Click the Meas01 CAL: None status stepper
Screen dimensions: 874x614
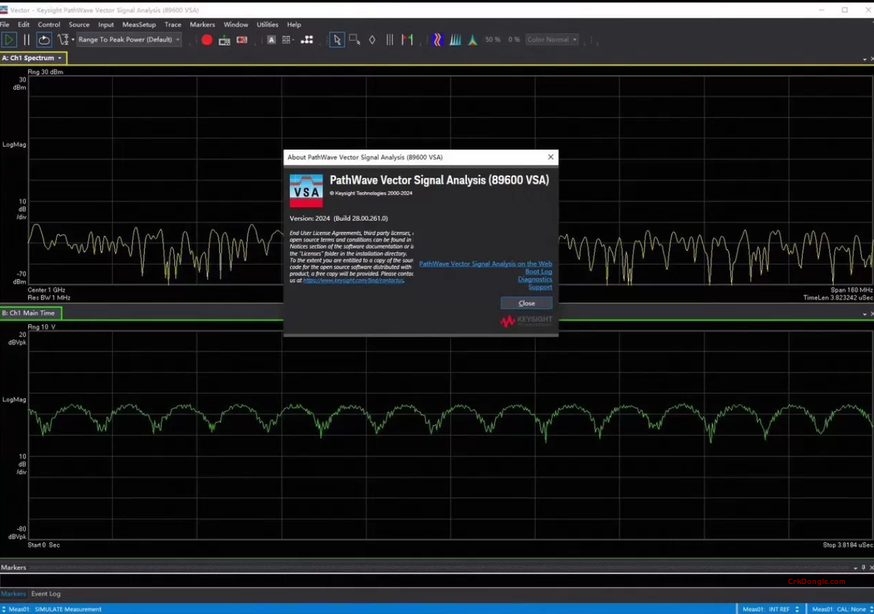click(x=871, y=609)
